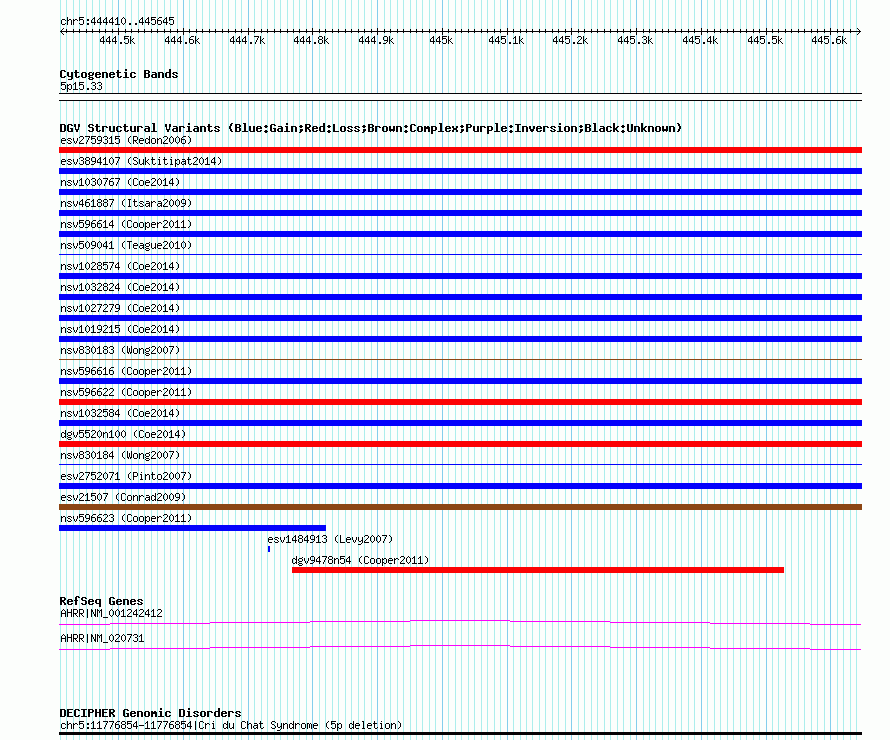Click the brown bar under esv21507 (Conrad2009)
The width and height of the screenshot is (890, 740).
coord(460,507)
